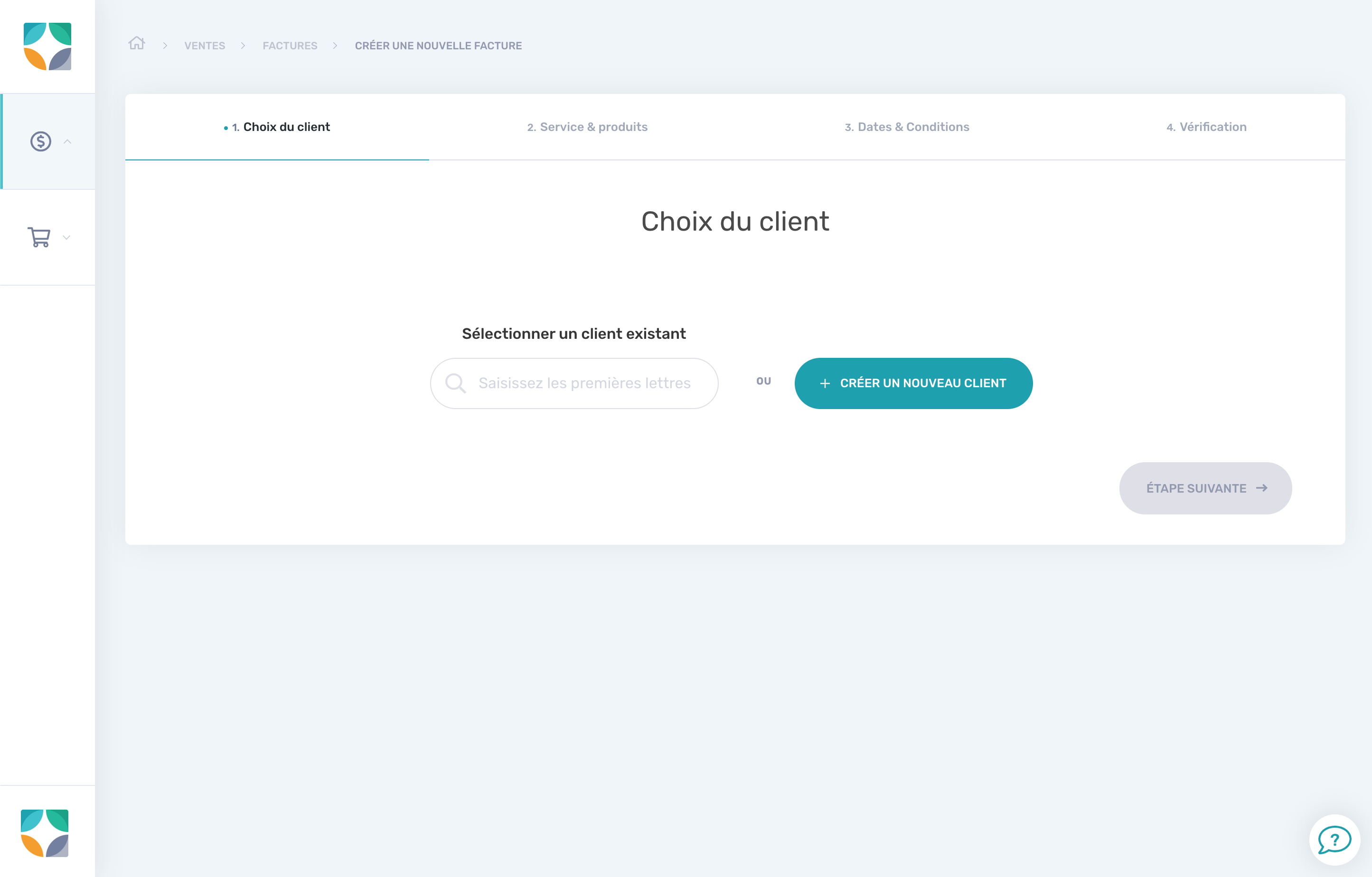
Task: Click ÉTAPE SUIVANTE to proceed
Action: [1205, 488]
